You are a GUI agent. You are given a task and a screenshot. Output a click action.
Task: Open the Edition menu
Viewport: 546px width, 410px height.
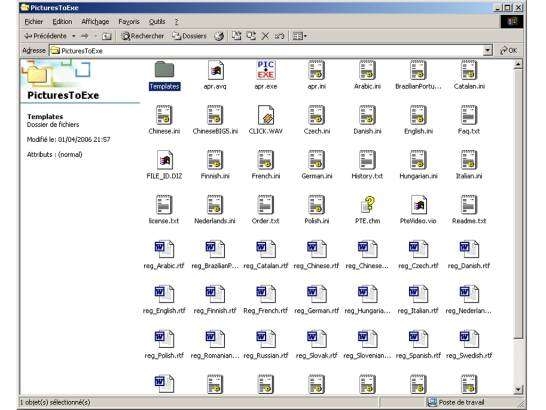(62, 22)
